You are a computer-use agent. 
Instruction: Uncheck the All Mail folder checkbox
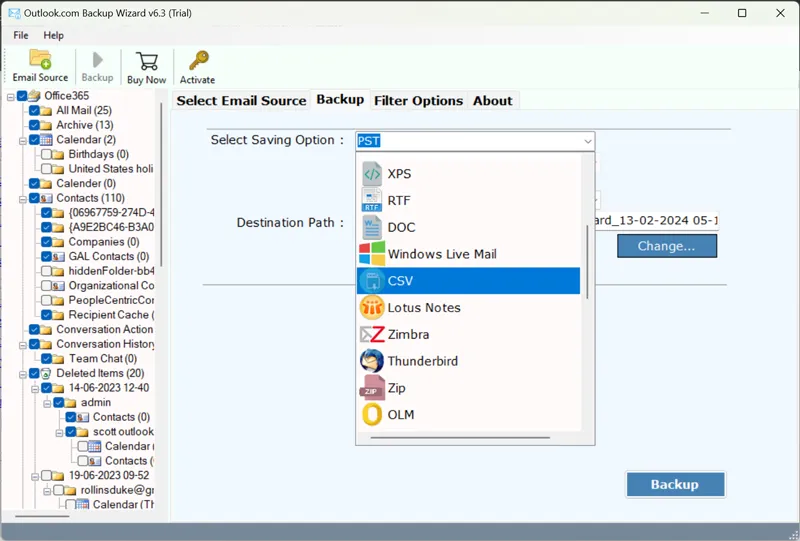click(x=35, y=111)
